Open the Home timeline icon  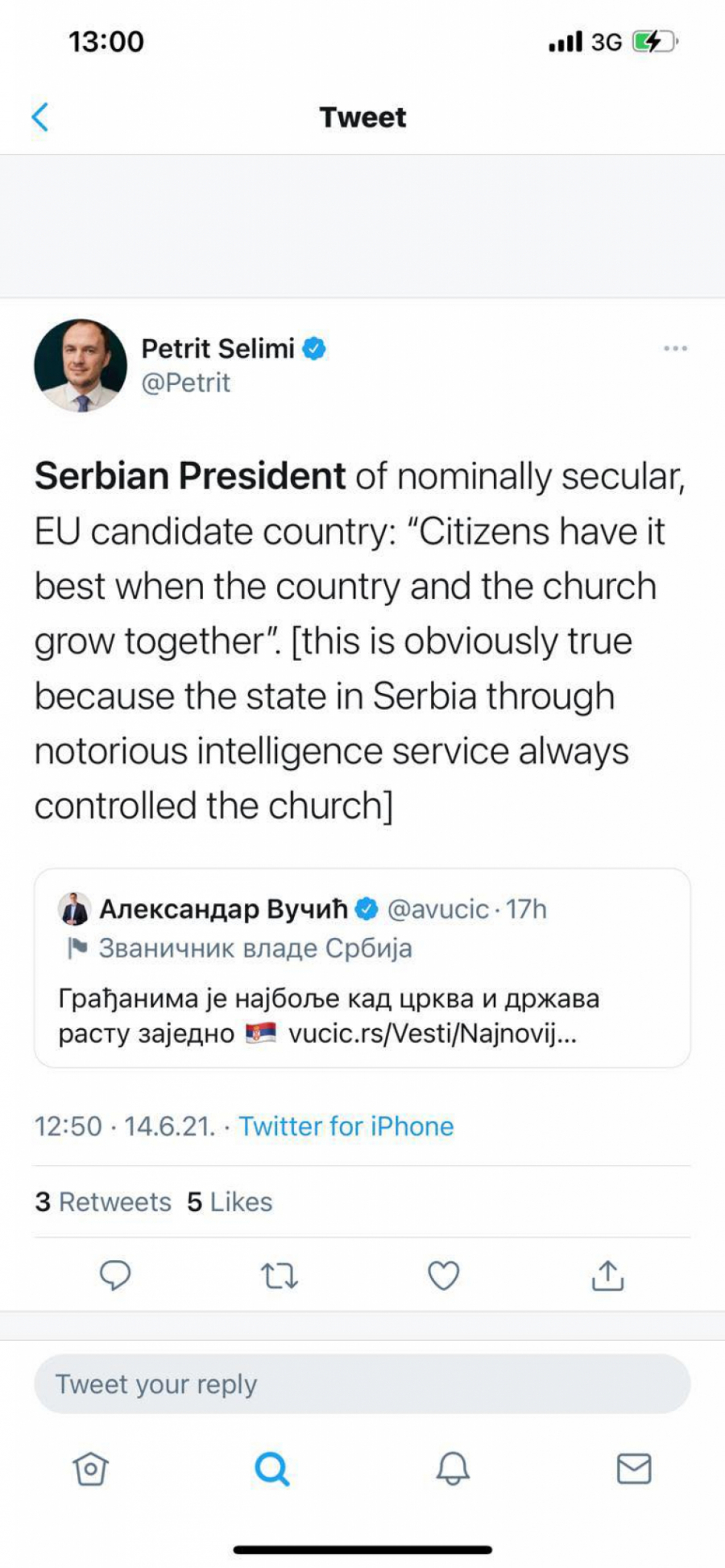[90, 1468]
